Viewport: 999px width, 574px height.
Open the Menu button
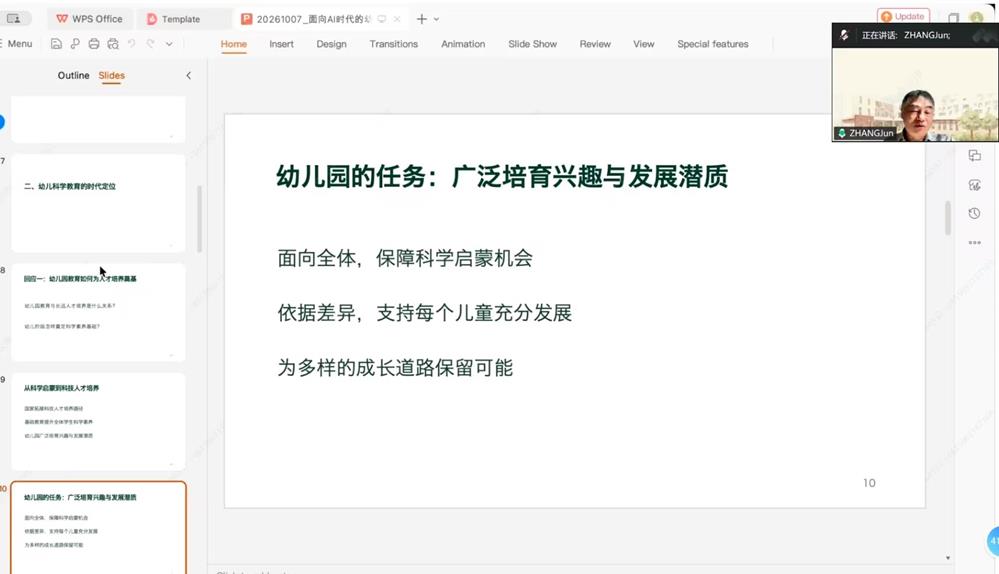point(17,44)
